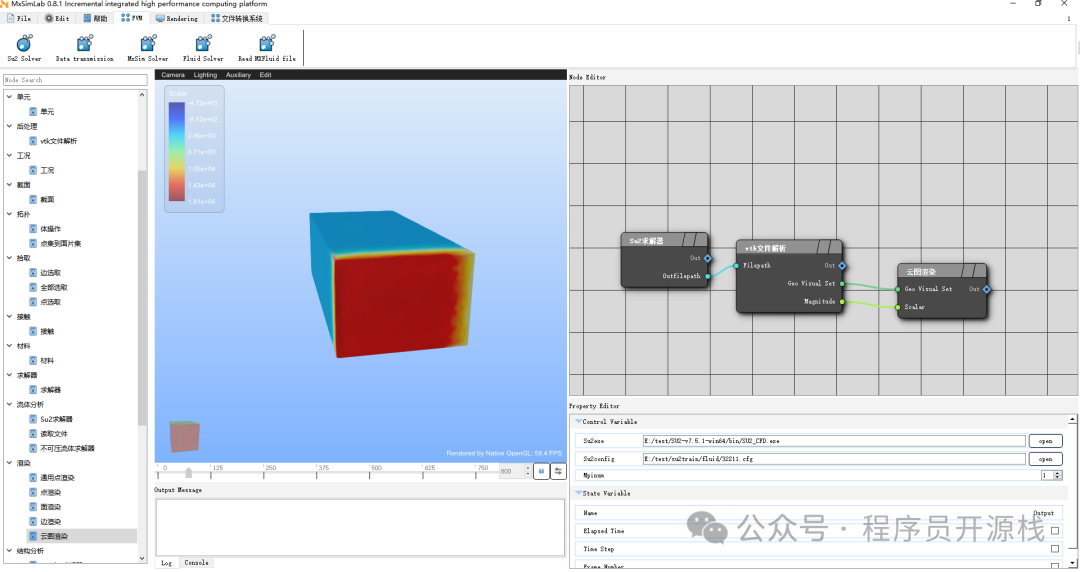
Task: Open the MxSim Solver tool
Action: 148,45
